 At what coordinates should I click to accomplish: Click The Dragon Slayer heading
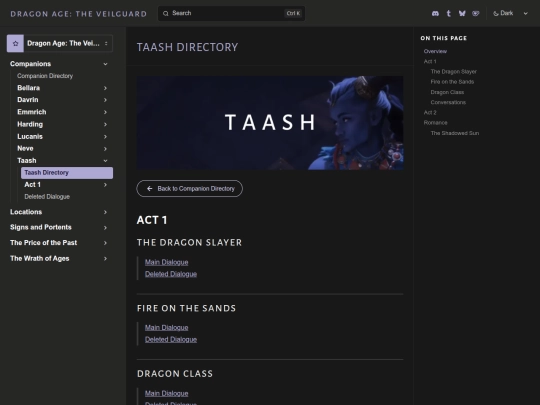click(x=189, y=242)
